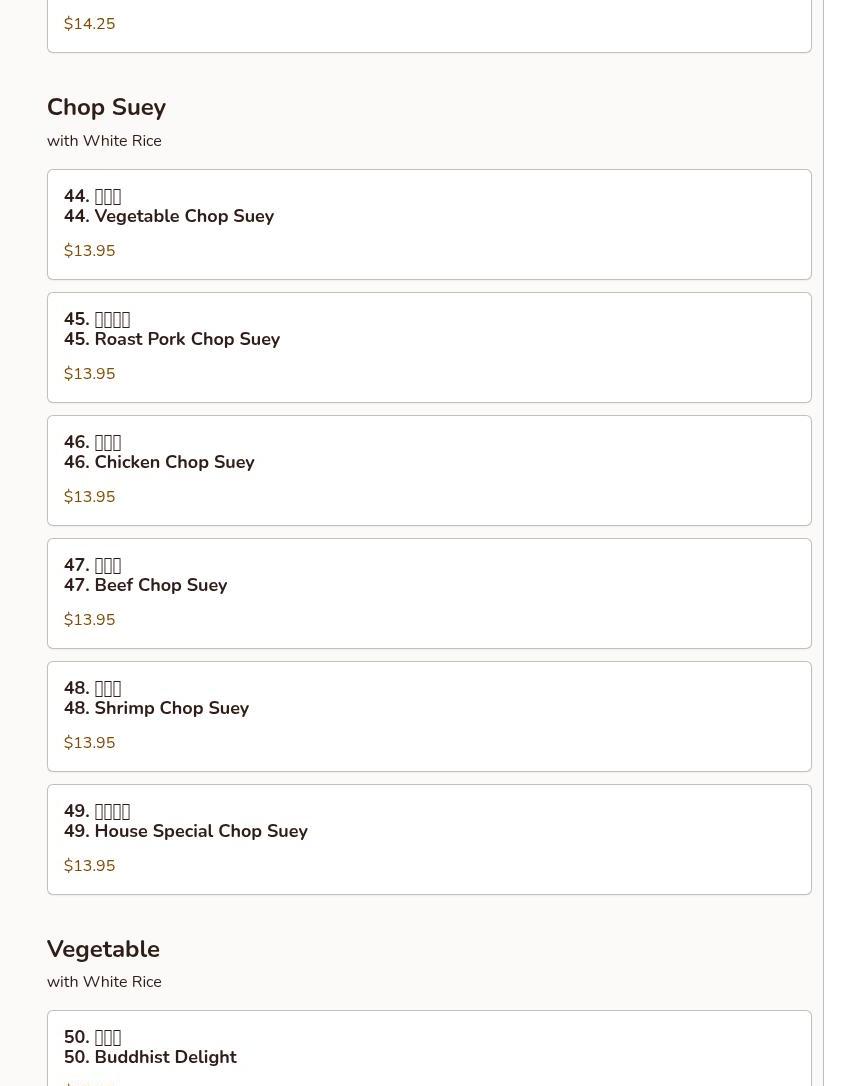Click "with White Rice" under Chop Suey
The height and width of the screenshot is (1086, 844).
104,141
